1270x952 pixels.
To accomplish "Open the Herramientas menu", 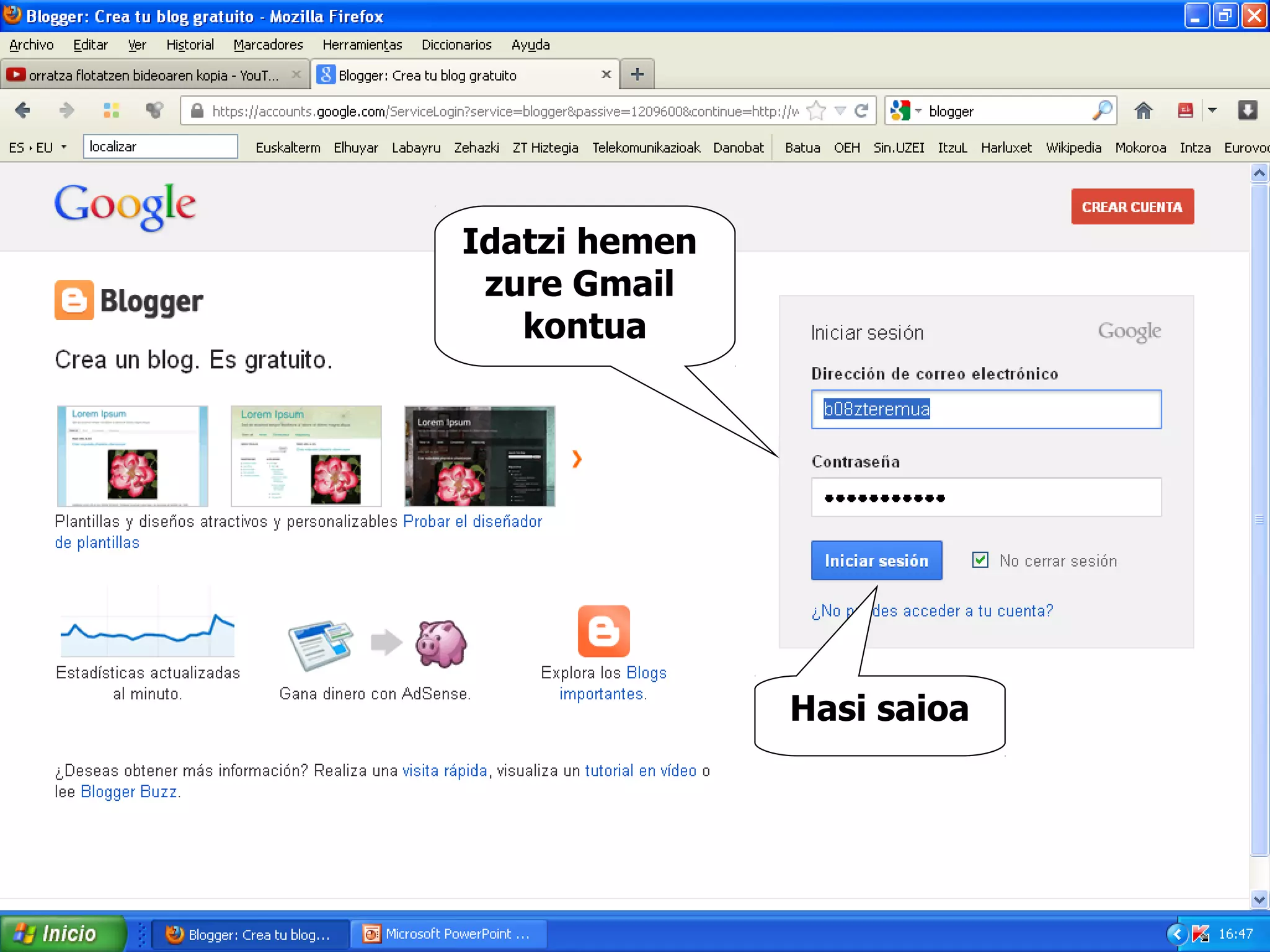I will (362, 45).
